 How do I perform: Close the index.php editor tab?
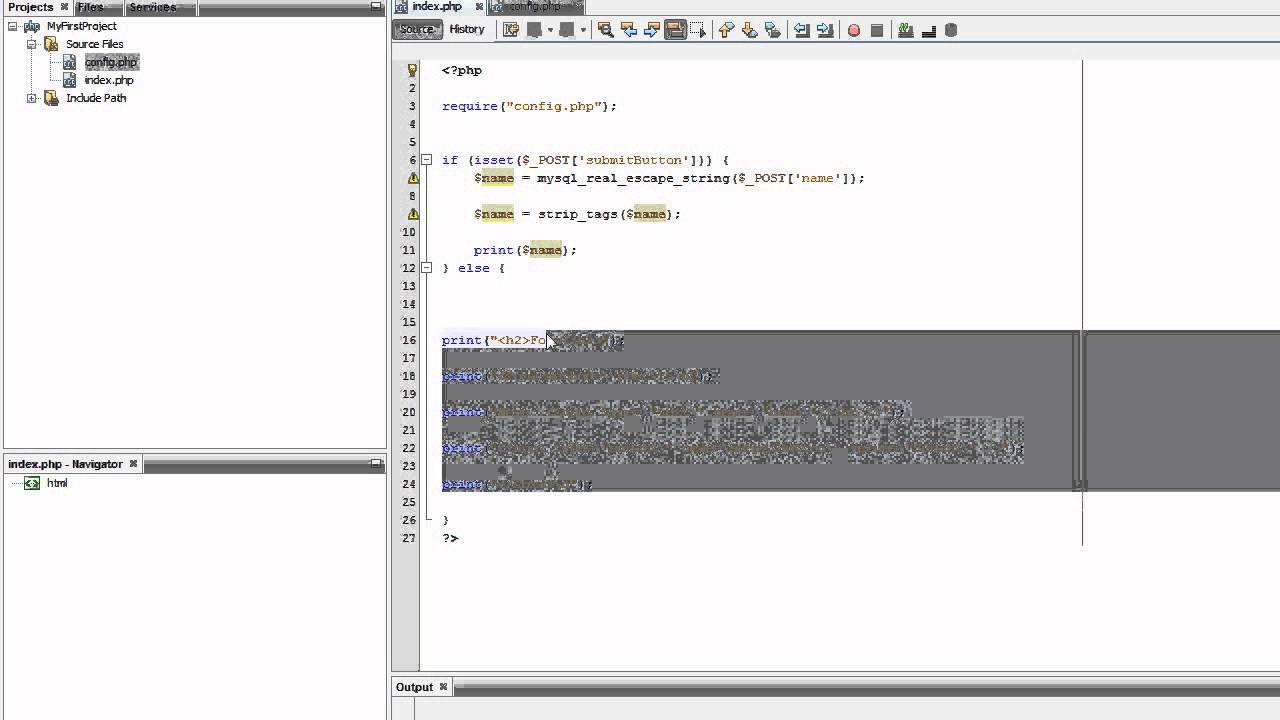coord(479,7)
